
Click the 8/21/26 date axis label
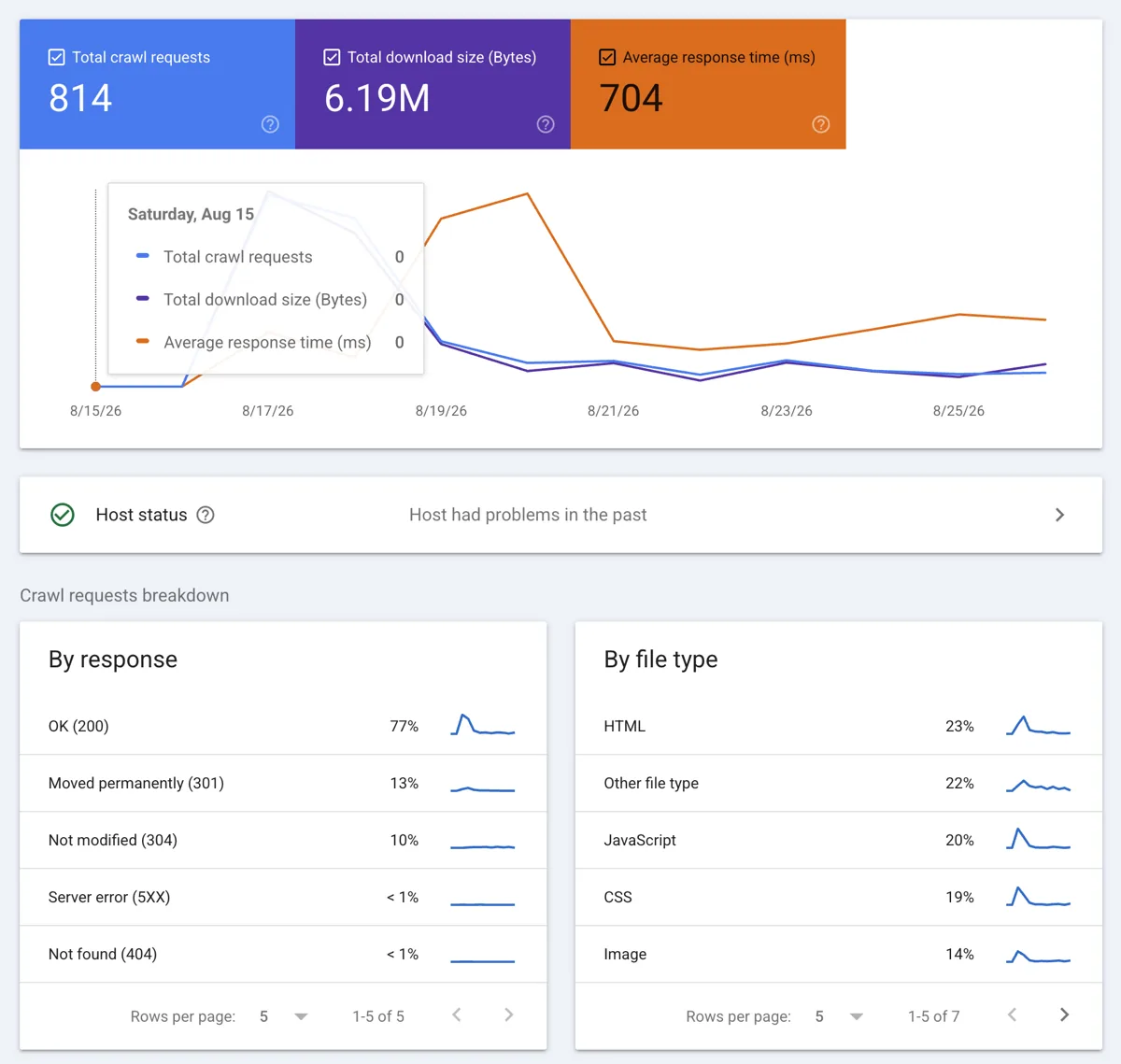pyautogui.click(x=613, y=411)
